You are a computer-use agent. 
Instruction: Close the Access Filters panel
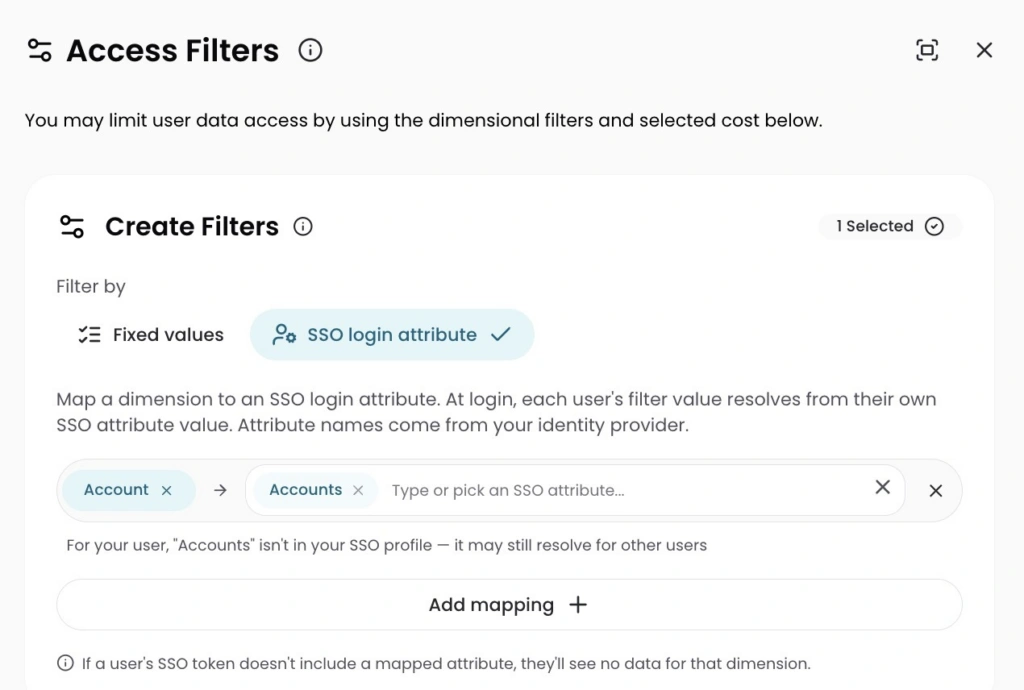coord(984,50)
